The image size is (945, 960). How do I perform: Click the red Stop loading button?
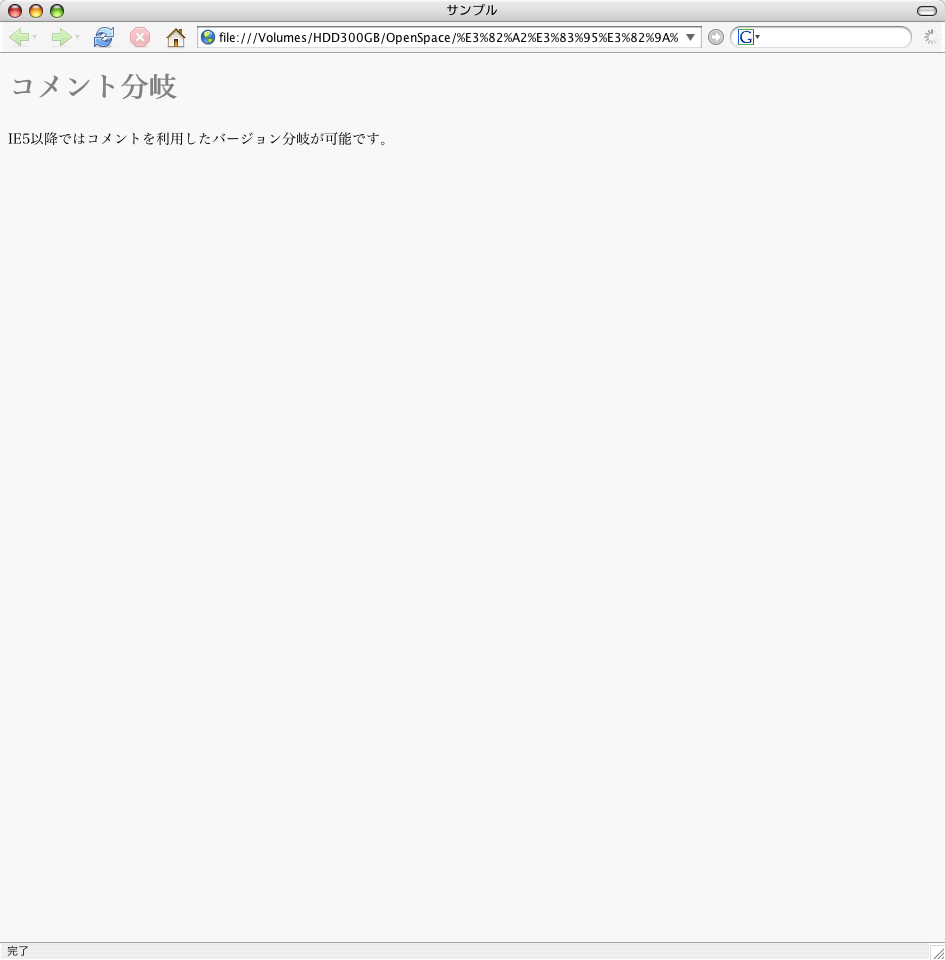pyautogui.click(x=140, y=37)
